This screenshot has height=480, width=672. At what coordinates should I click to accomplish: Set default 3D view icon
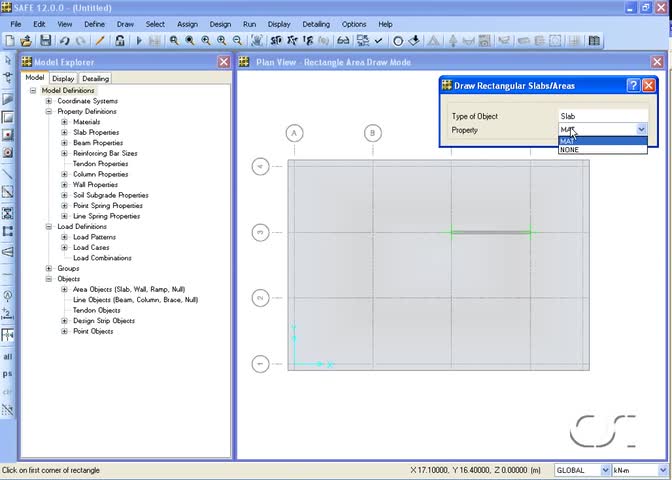pyautogui.click(x=276, y=41)
